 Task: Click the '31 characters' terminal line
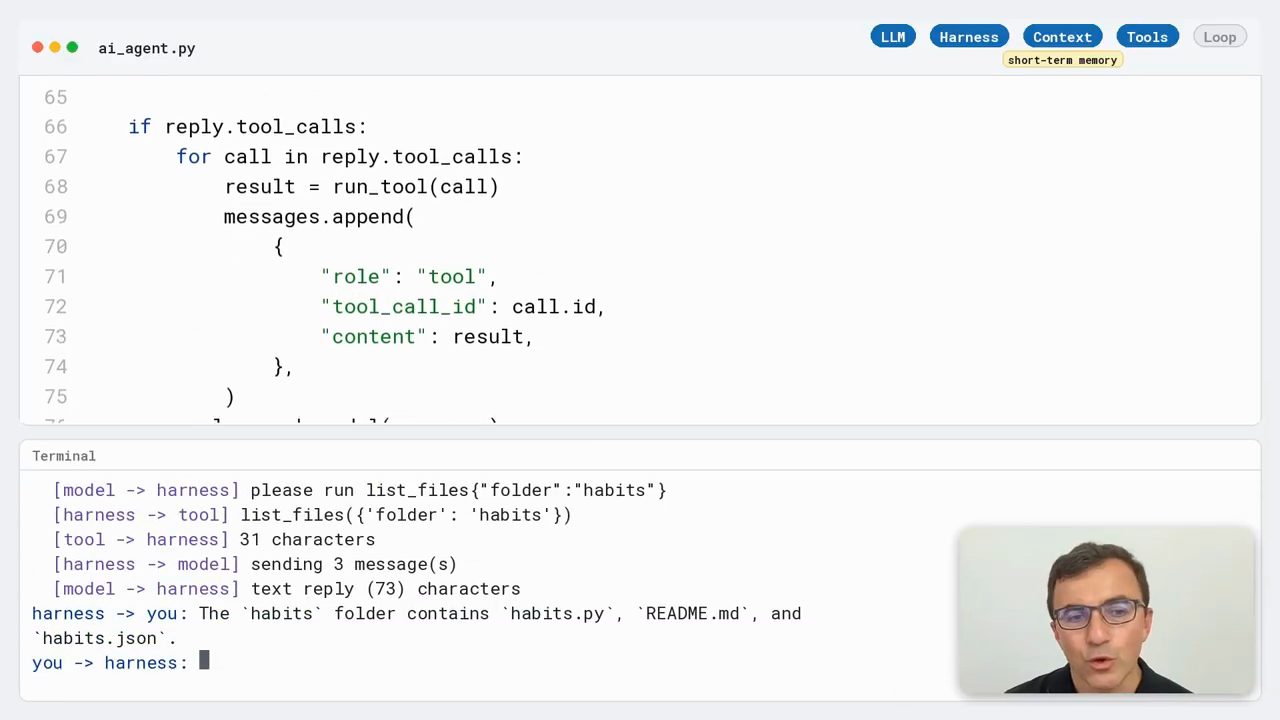[x=214, y=540]
